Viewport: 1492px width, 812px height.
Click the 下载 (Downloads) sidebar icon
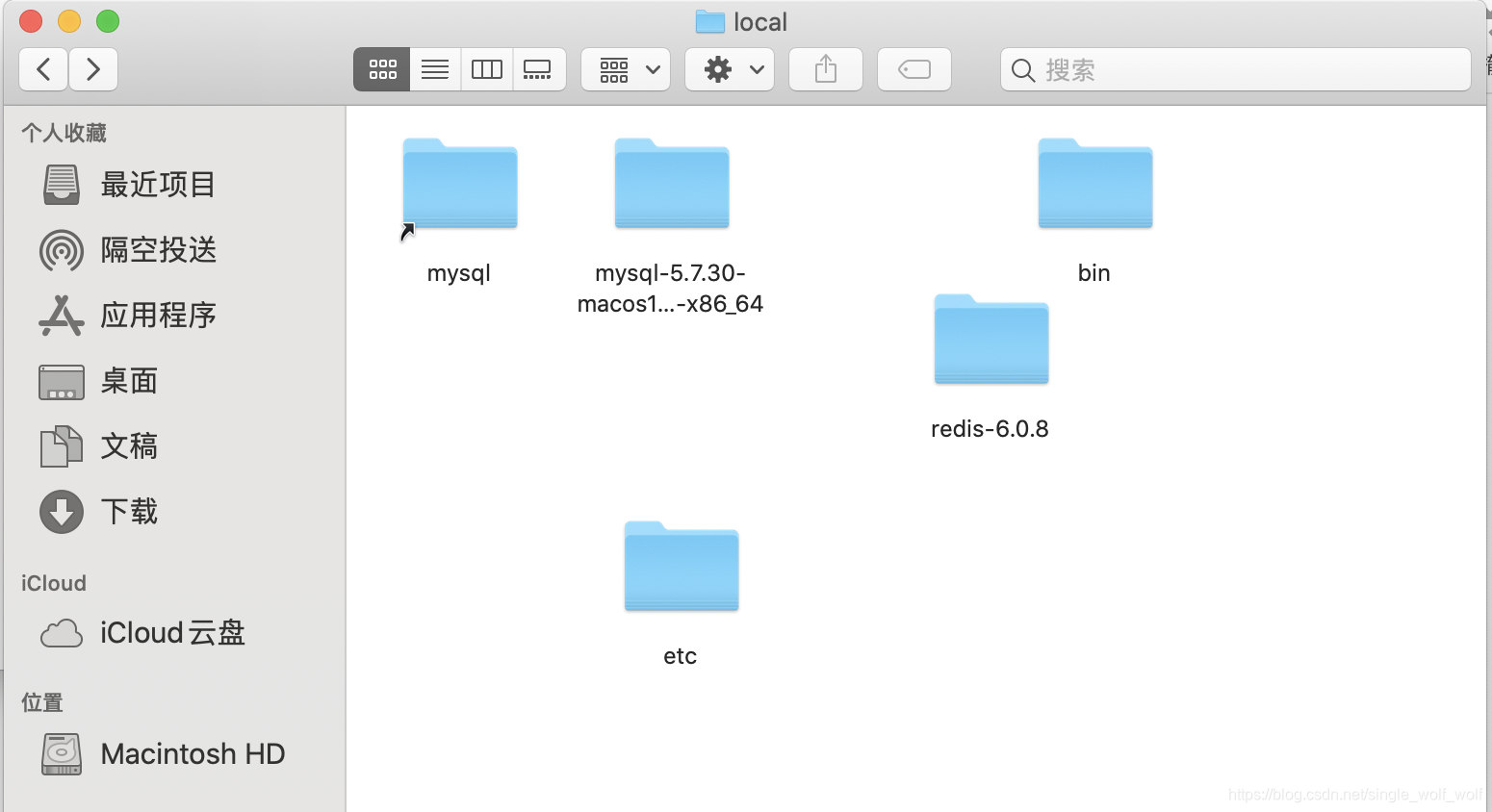point(62,512)
